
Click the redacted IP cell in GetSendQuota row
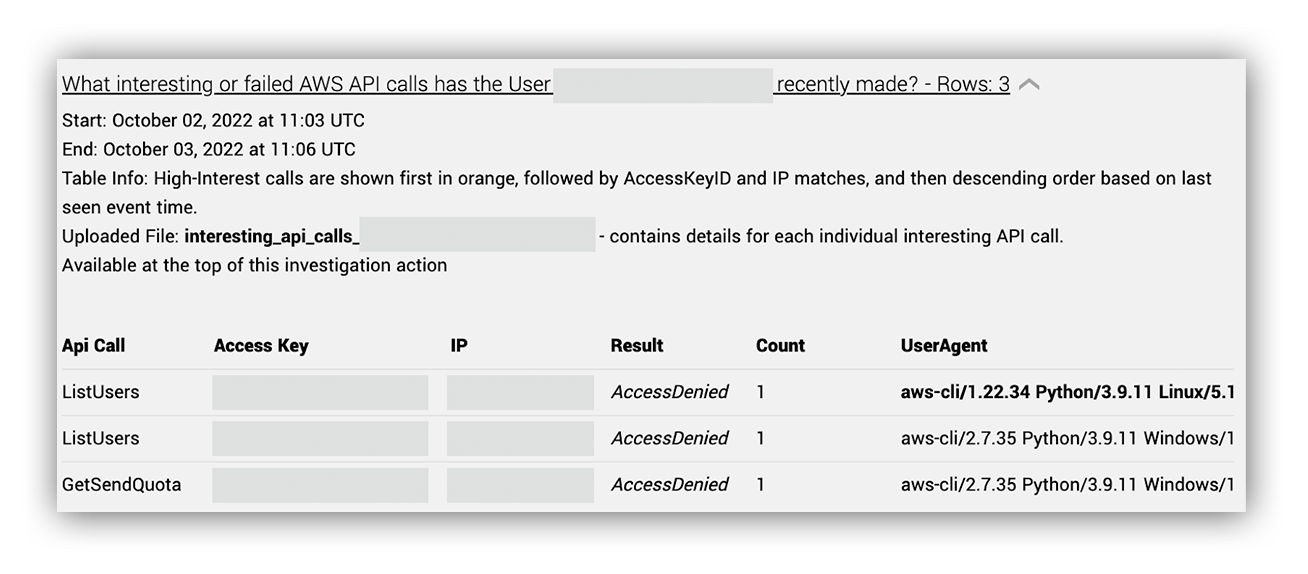click(x=520, y=484)
